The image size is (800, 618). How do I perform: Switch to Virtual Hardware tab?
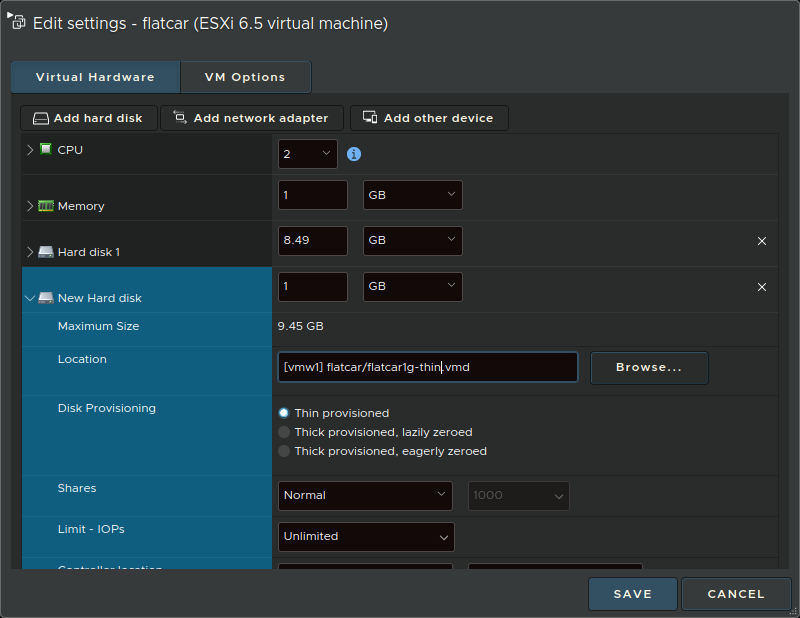95,77
